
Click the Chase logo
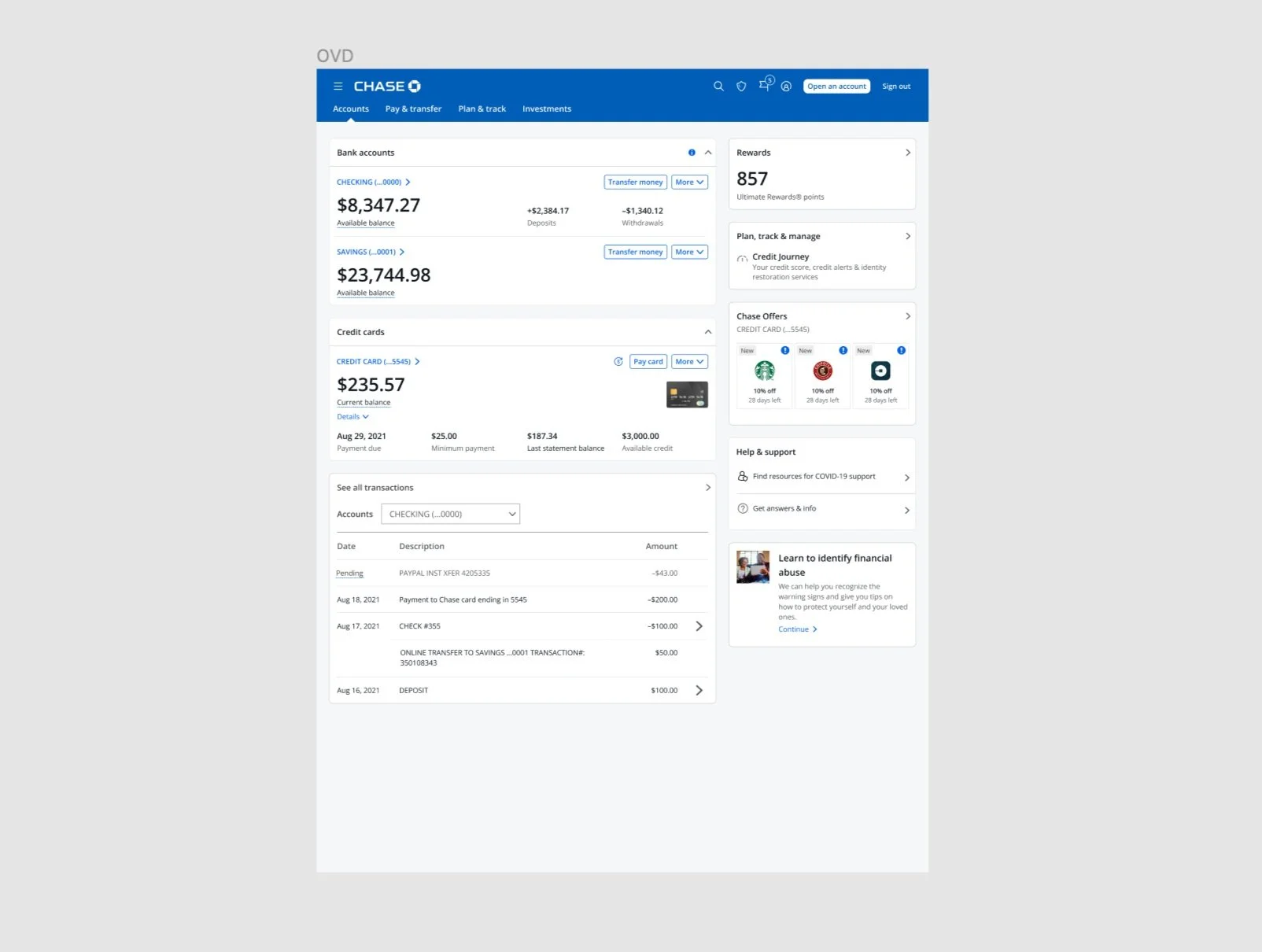(x=387, y=87)
